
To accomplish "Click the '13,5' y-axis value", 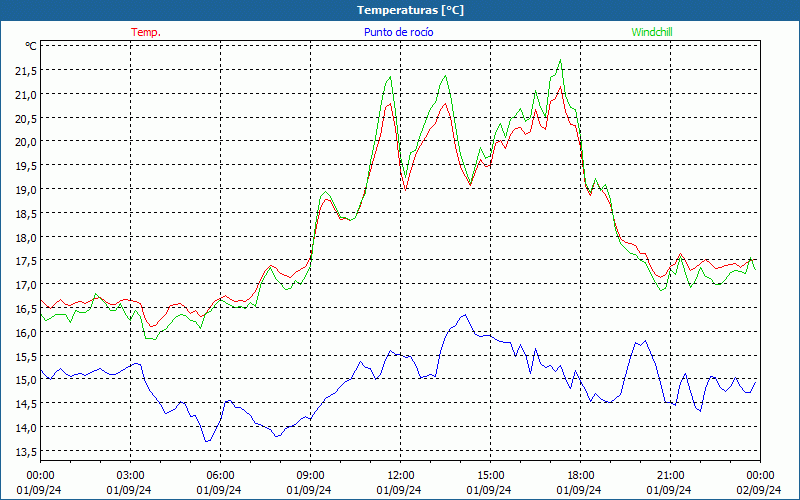I will pos(26,452).
